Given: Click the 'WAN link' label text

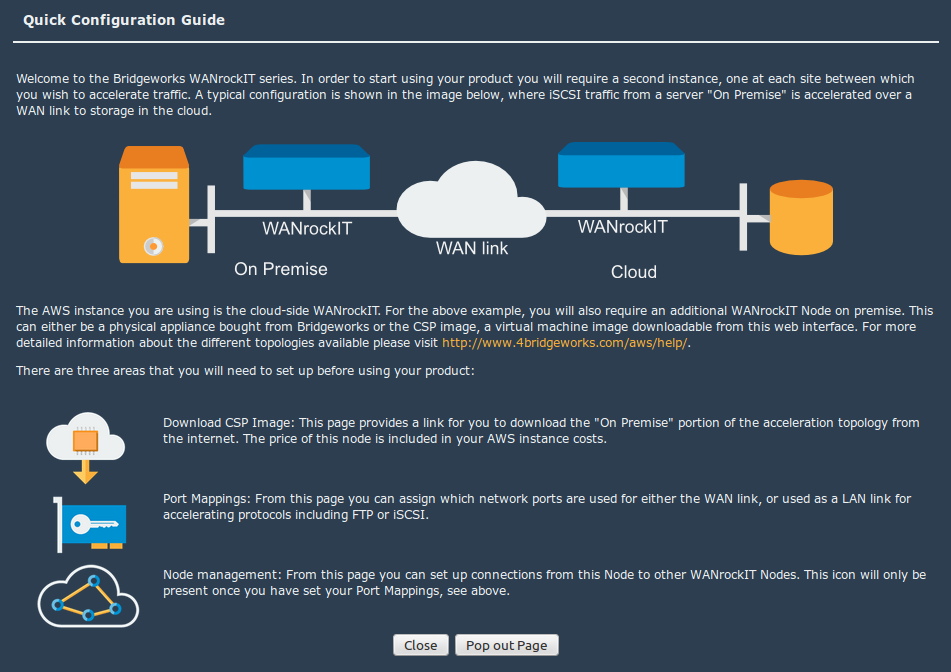Looking at the screenshot, I should point(472,248).
